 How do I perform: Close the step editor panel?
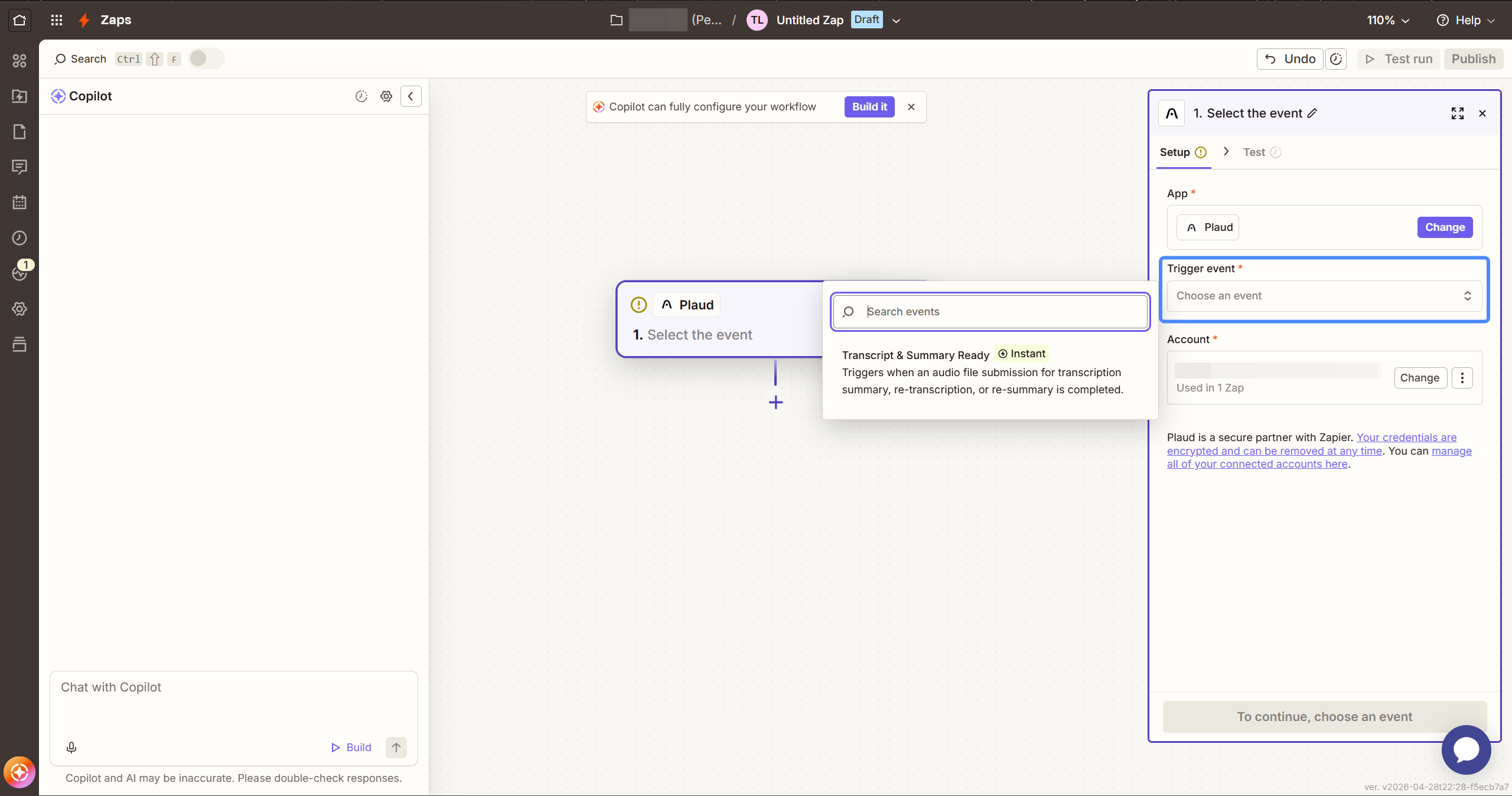[x=1482, y=113]
